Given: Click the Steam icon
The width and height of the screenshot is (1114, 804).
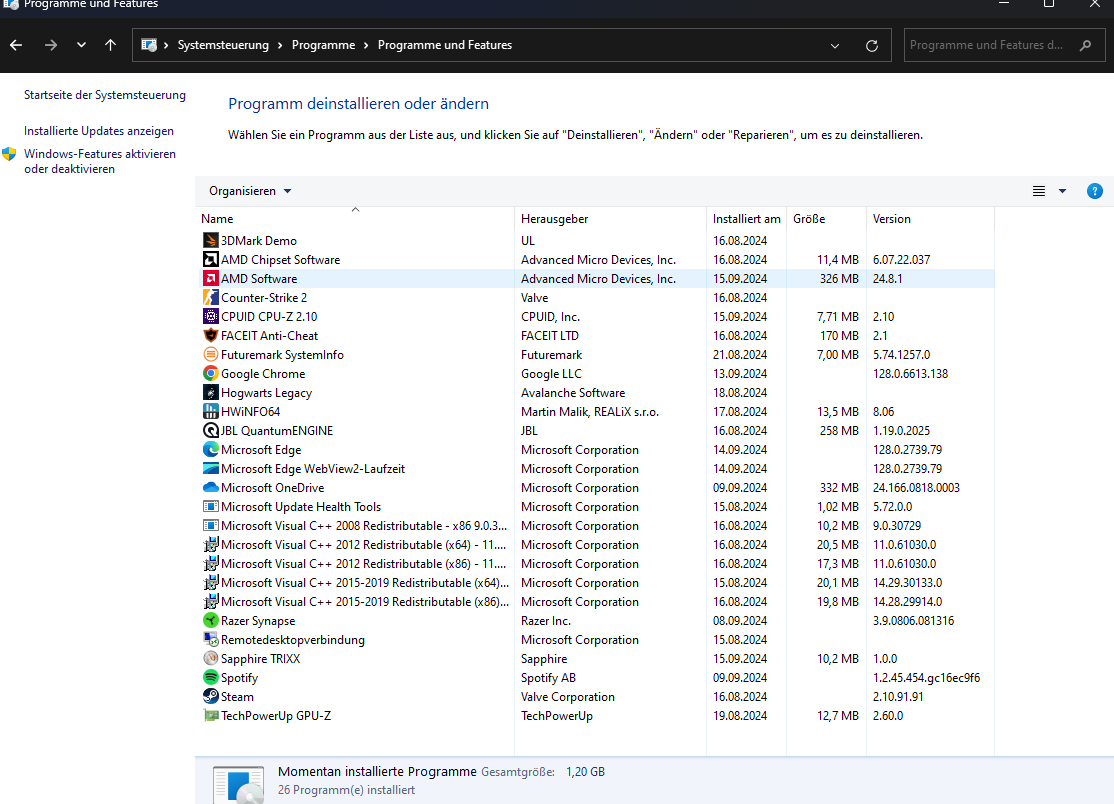Looking at the screenshot, I should [x=210, y=697].
